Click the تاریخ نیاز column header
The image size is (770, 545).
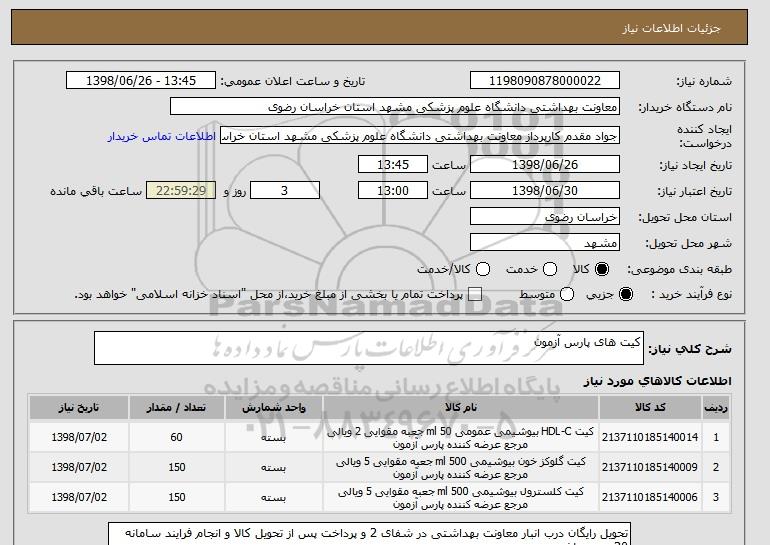coord(79,408)
